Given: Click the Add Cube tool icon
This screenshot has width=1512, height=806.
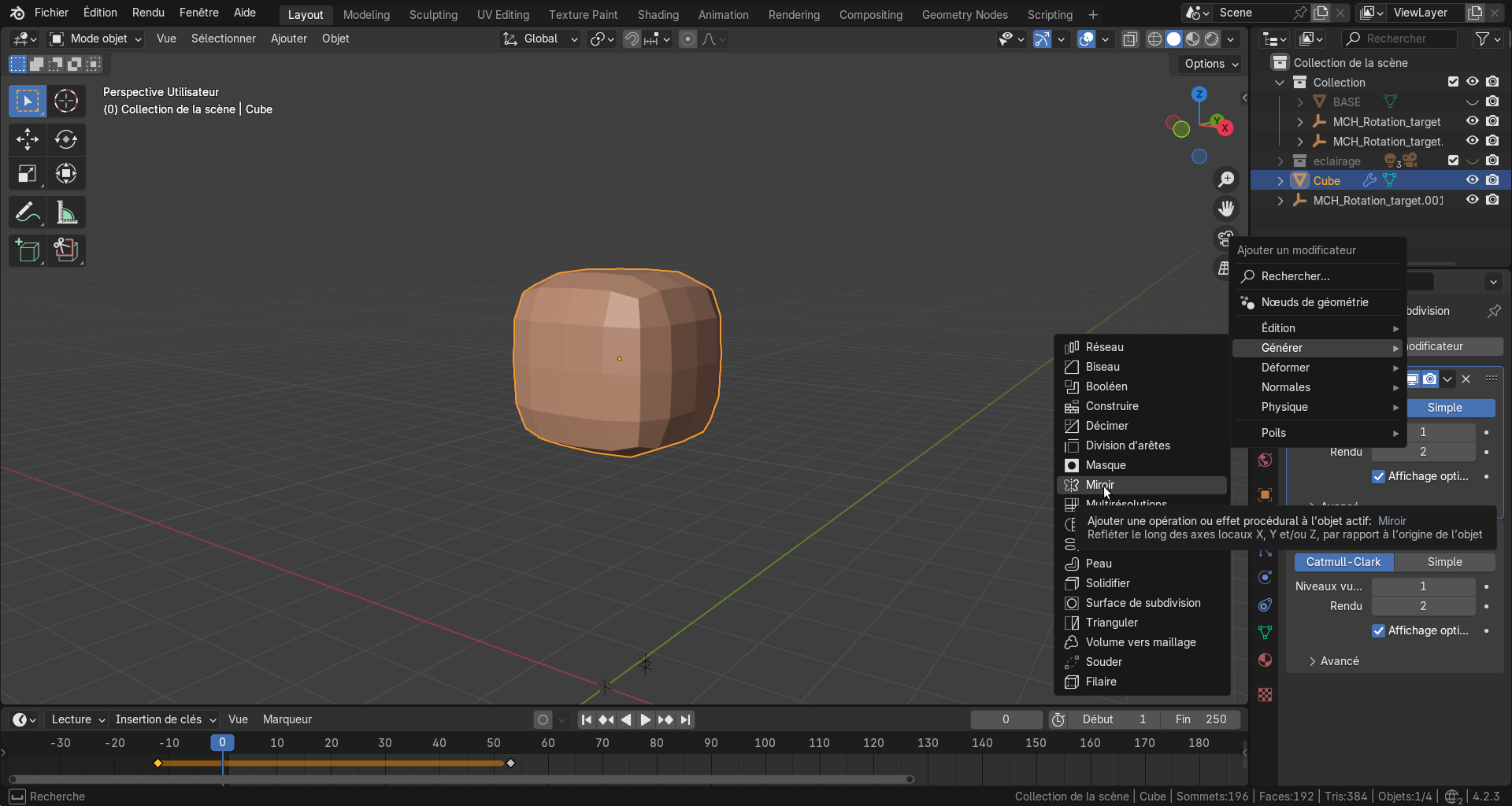Looking at the screenshot, I should (28, 251).
